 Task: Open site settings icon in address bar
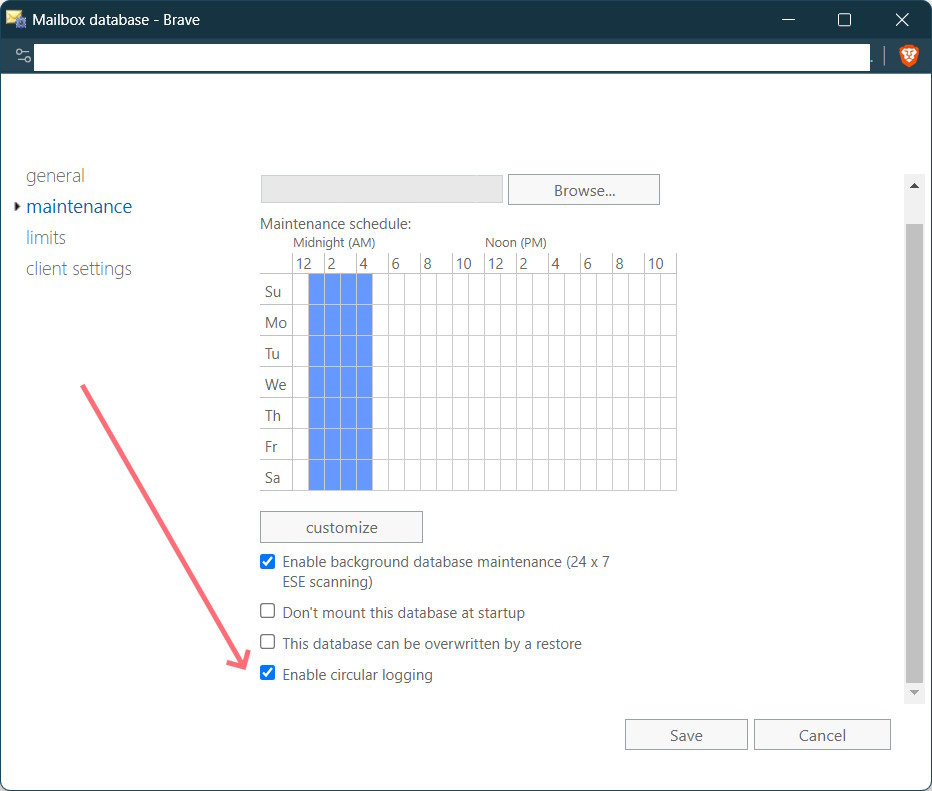(24, 56)
